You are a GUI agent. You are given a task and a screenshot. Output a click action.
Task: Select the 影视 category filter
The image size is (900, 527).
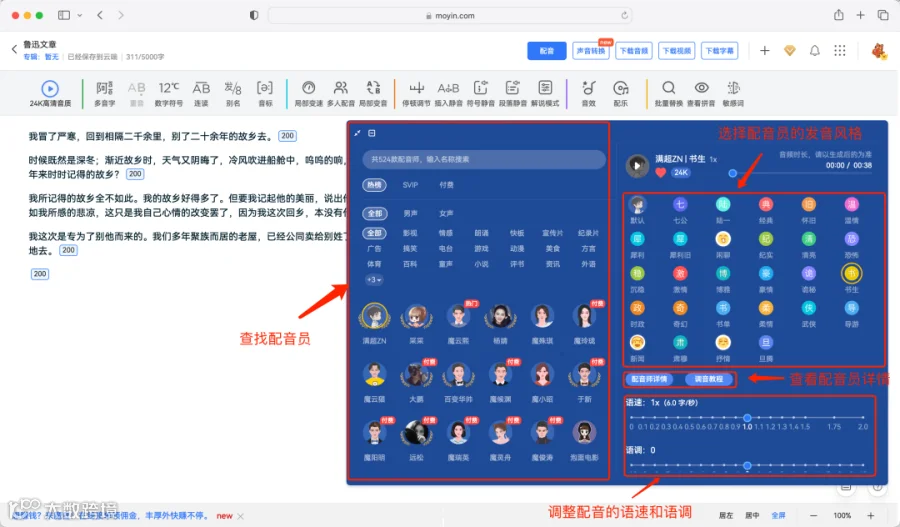click(410, 233)
